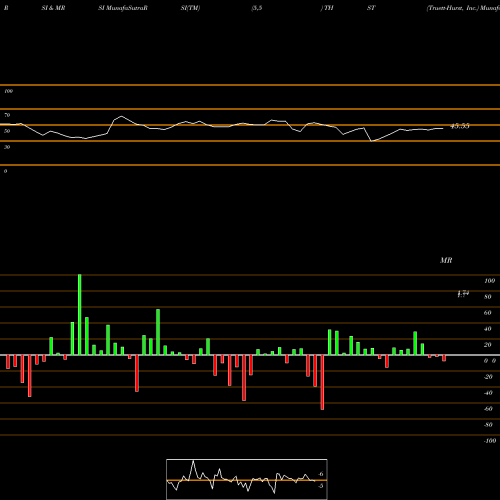This screenshot has height=500, width=500.
Task: Click the 'ST' header text
Action: 371,8
